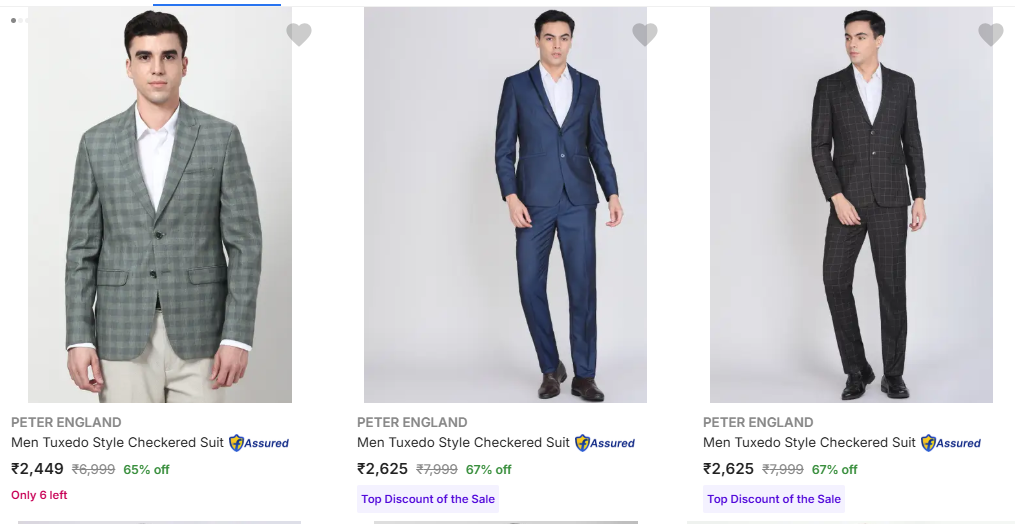Open the suit title link below the blue suit
Screen dimensions: 1015x524
pos(463,442)
